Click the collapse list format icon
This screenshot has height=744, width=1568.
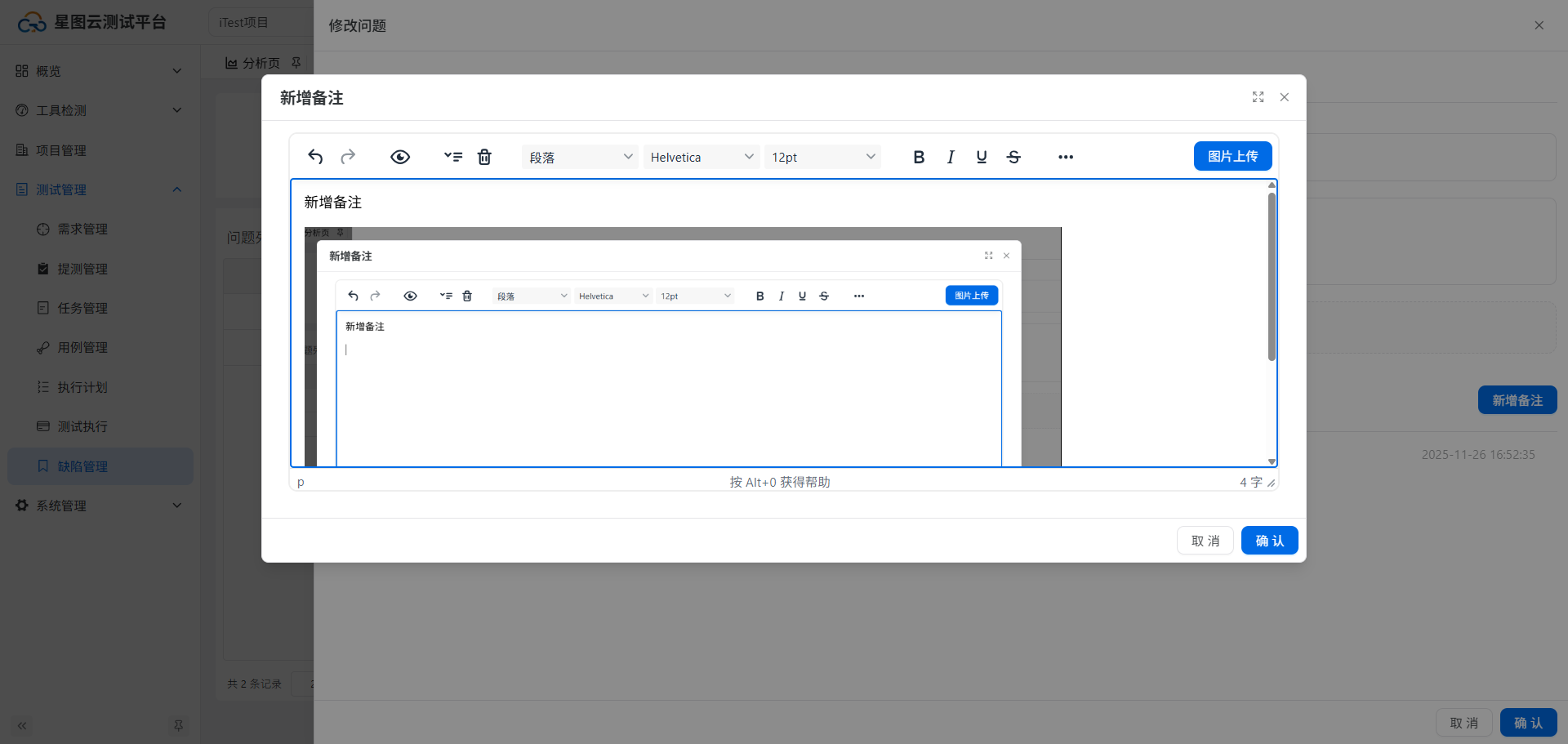pos(452,157)
